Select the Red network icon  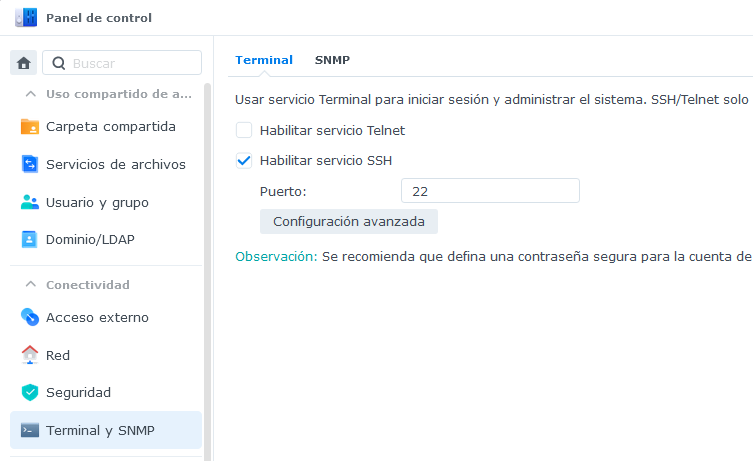pyautogui.click(x=30, y=355)
